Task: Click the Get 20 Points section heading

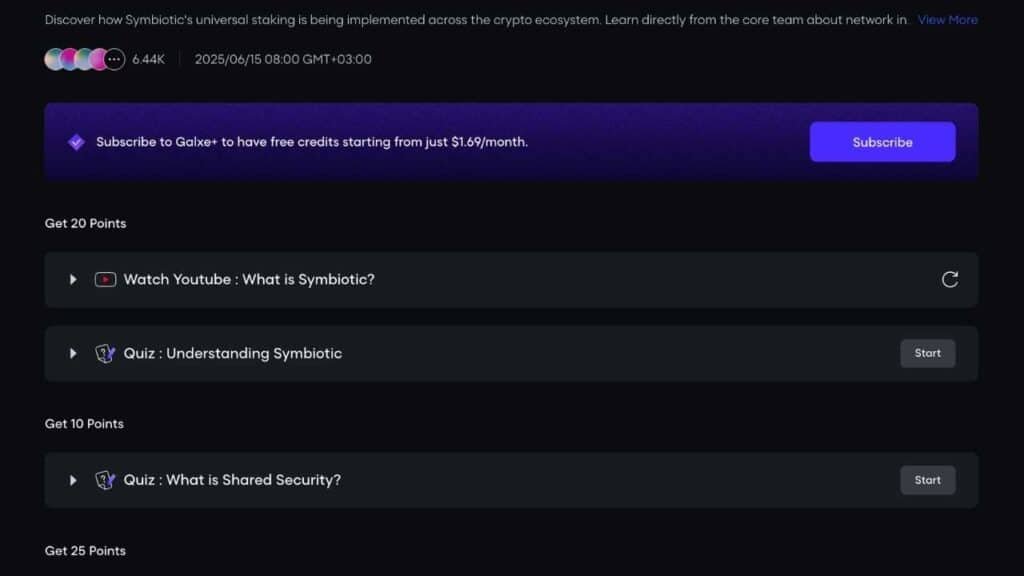Action: [x=85, y=223]
